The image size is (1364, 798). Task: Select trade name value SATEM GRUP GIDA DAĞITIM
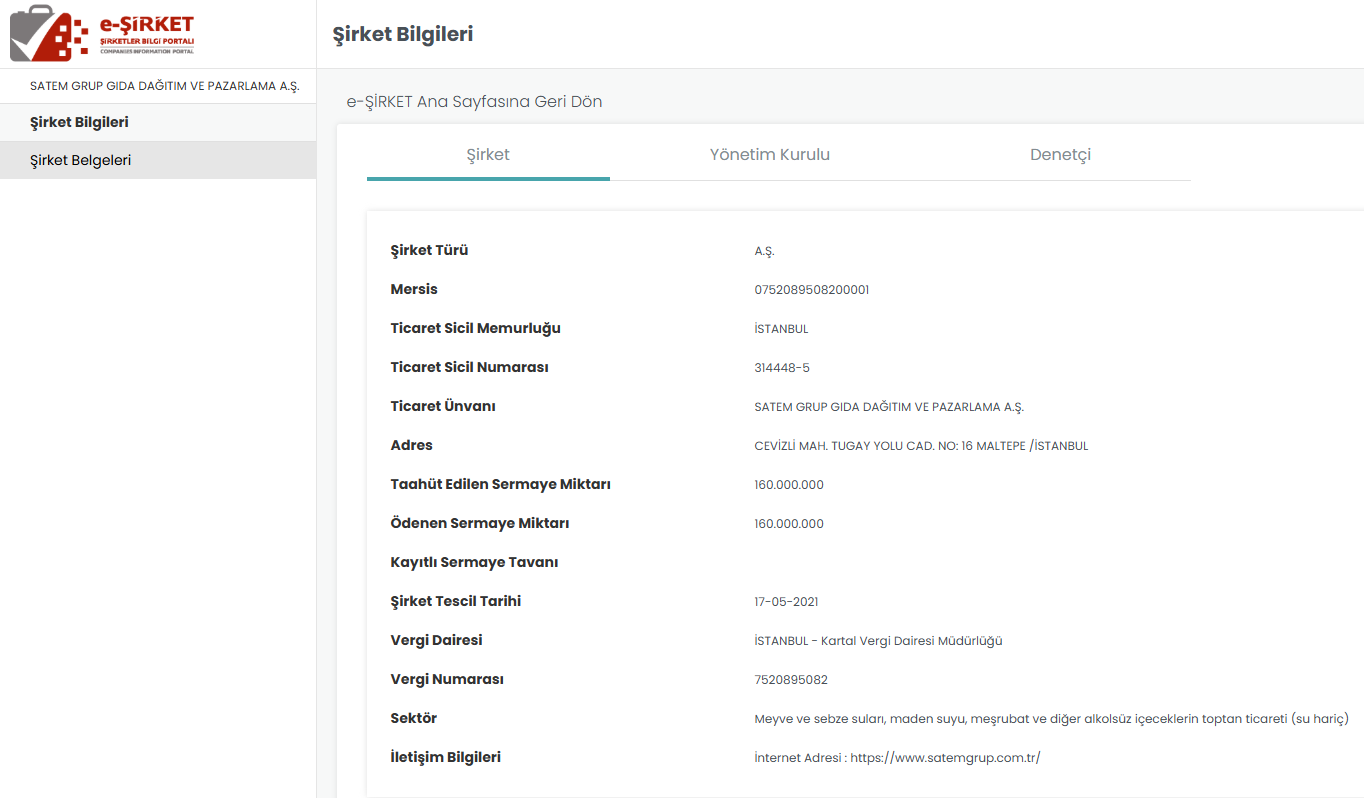889,407
